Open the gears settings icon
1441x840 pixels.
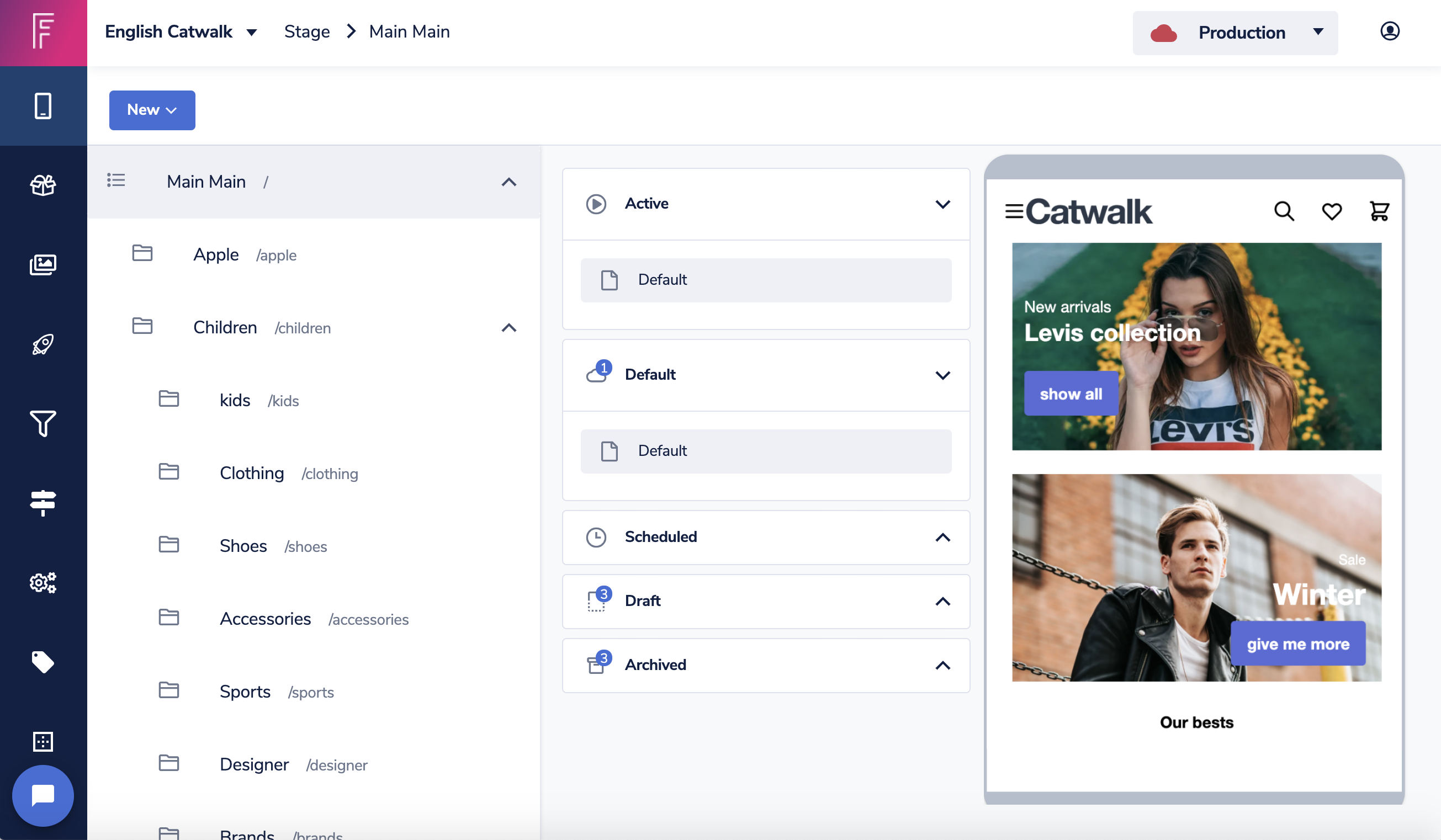click(x=43, y=582)
